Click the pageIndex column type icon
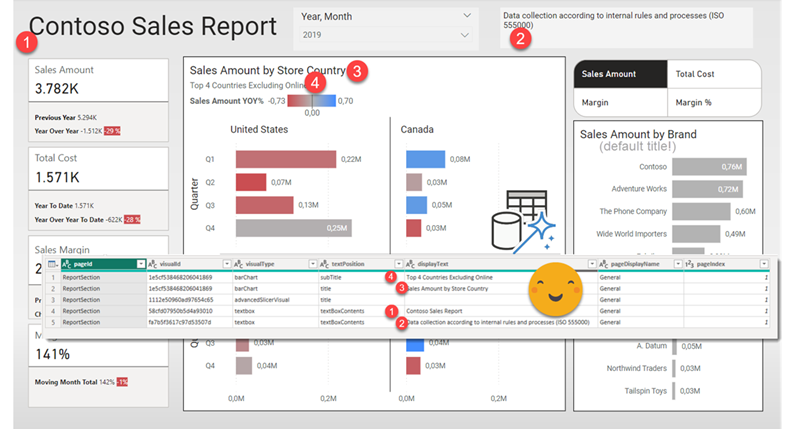 point(689,263)
